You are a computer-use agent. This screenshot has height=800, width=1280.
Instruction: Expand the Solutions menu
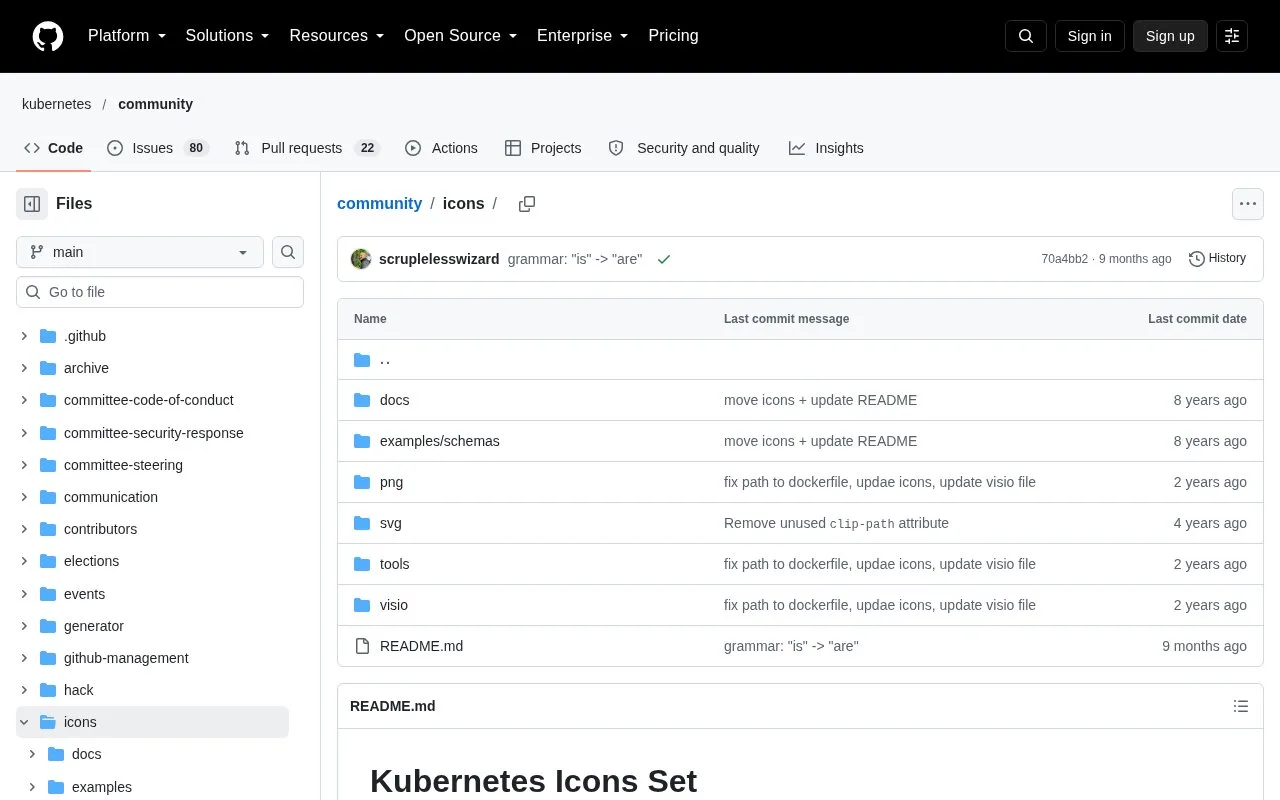228,36
